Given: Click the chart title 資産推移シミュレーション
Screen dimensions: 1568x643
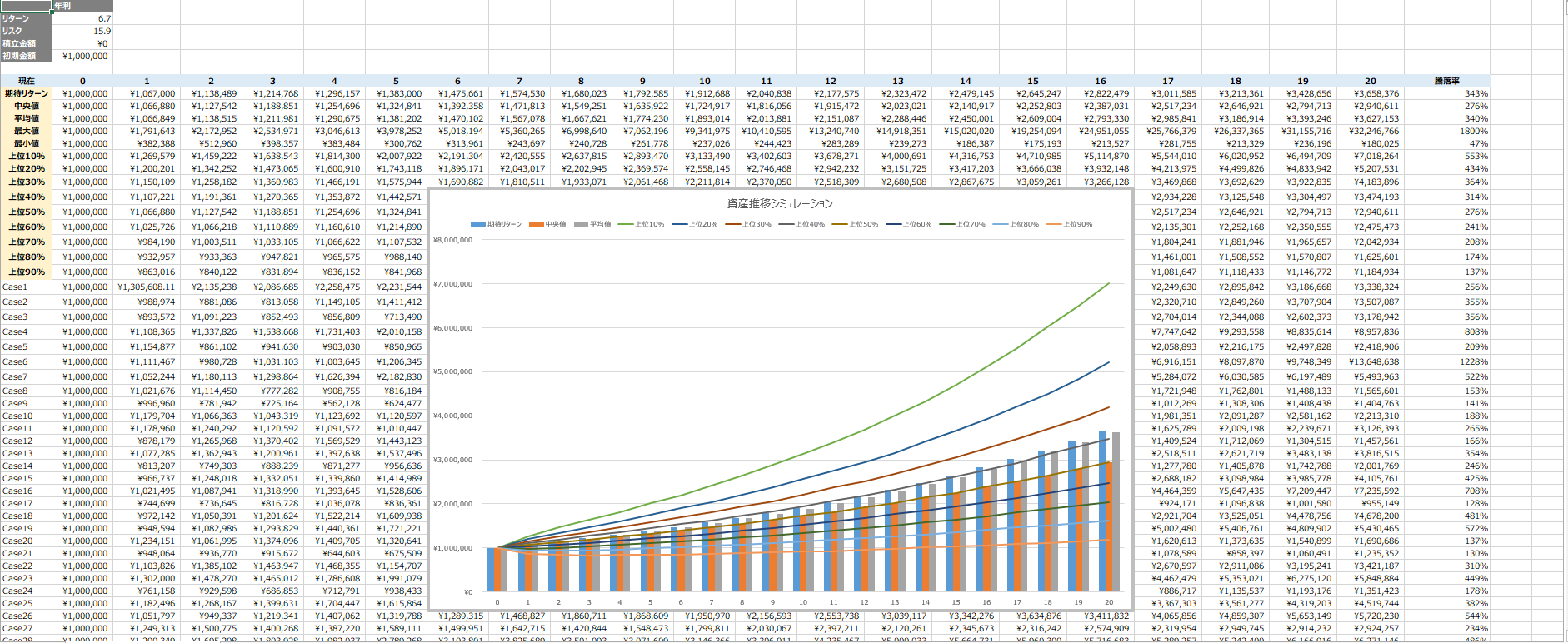Looking at the screenshot, I should (x=779, y=203).
